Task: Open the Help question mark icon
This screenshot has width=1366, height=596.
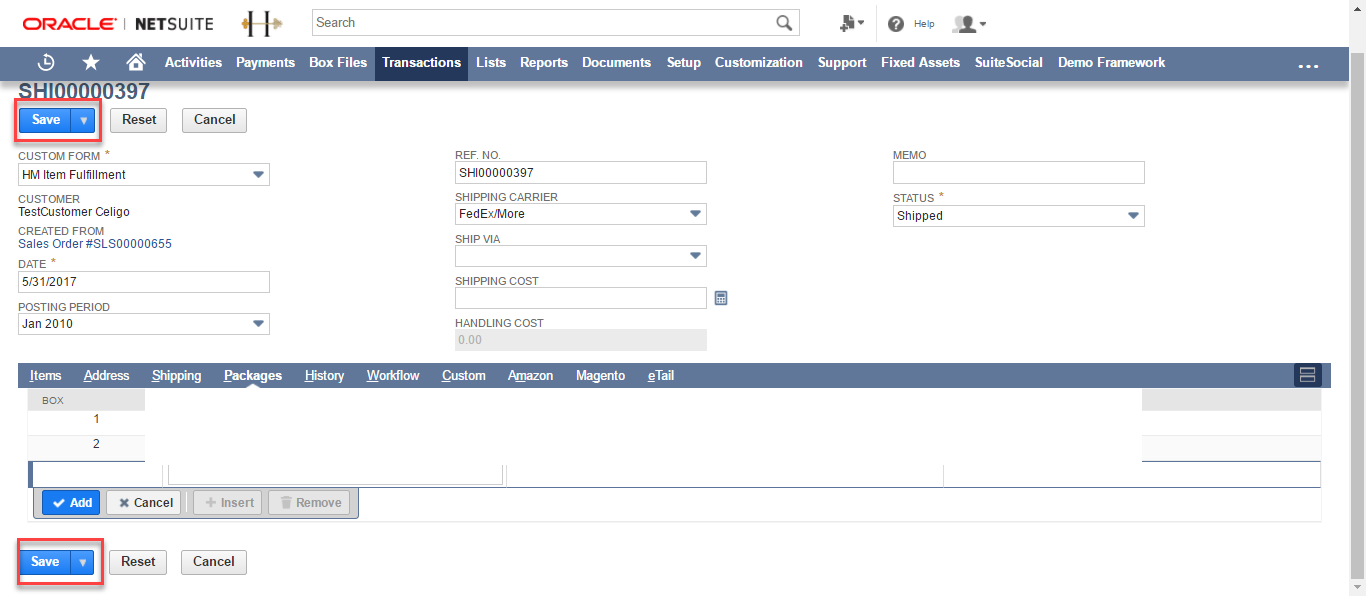Action: tap(896, 24)
